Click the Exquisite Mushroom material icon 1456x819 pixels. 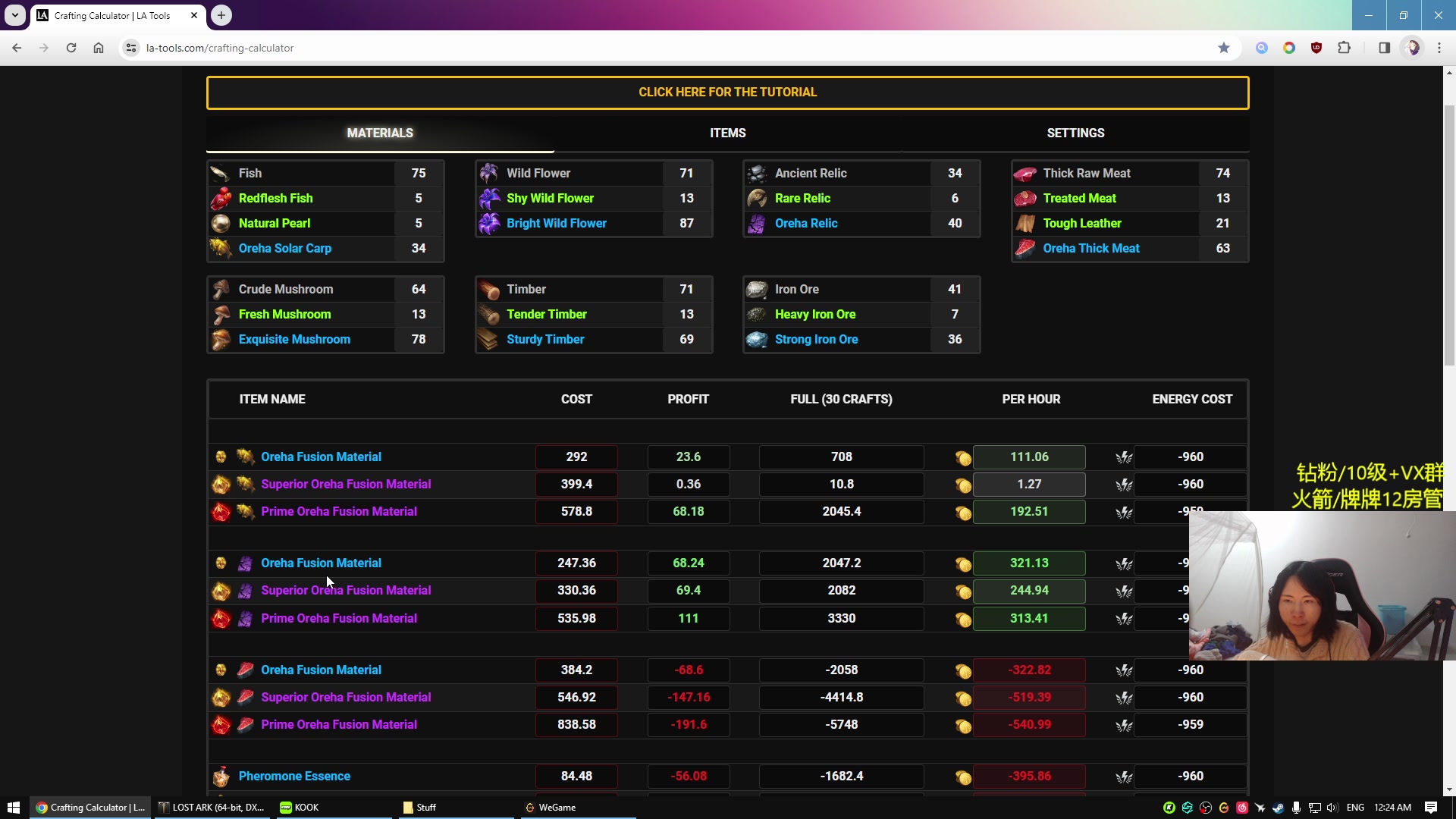pyautogui.click(x=221, y=339)
